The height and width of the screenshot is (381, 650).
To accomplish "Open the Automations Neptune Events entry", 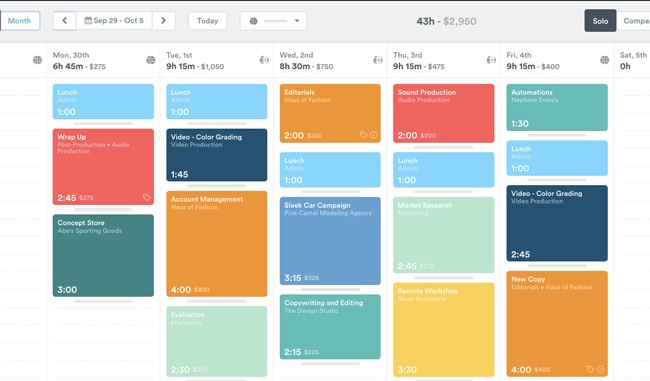I will coord(557,107).
